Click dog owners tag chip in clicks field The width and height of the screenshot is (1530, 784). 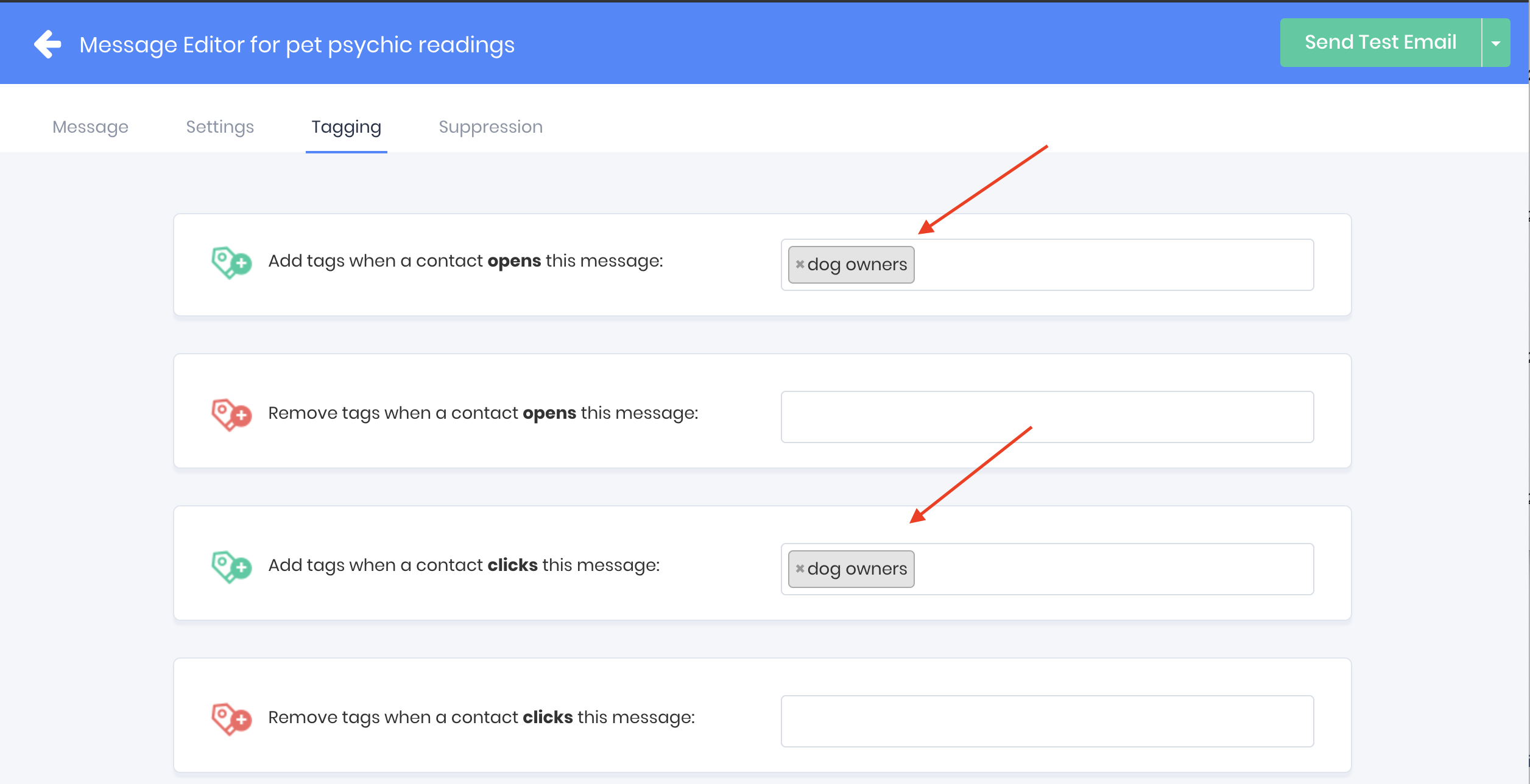click(857, 569)
